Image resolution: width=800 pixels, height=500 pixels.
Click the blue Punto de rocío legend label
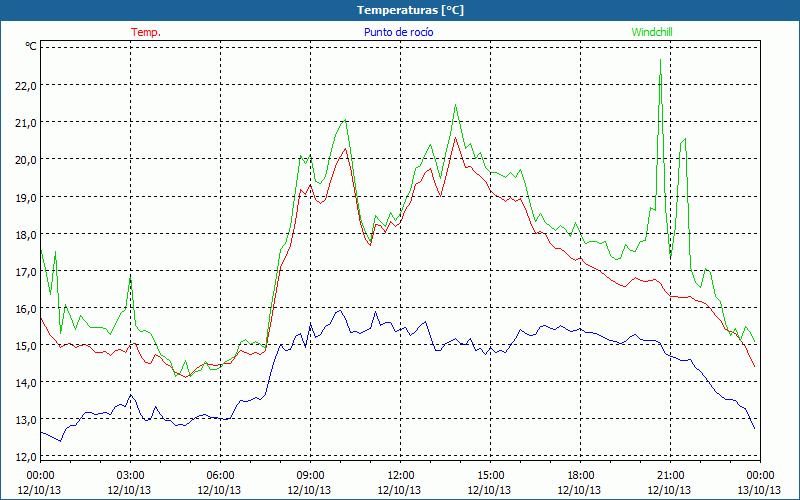pyautogui.click(x=398, y=32)
